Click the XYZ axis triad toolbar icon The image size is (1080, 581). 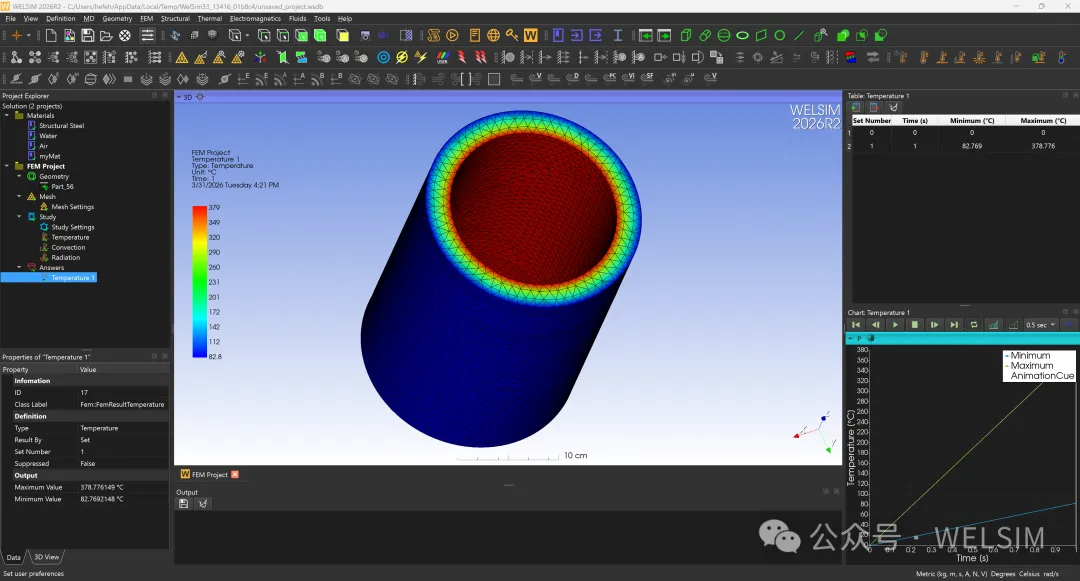260,57
